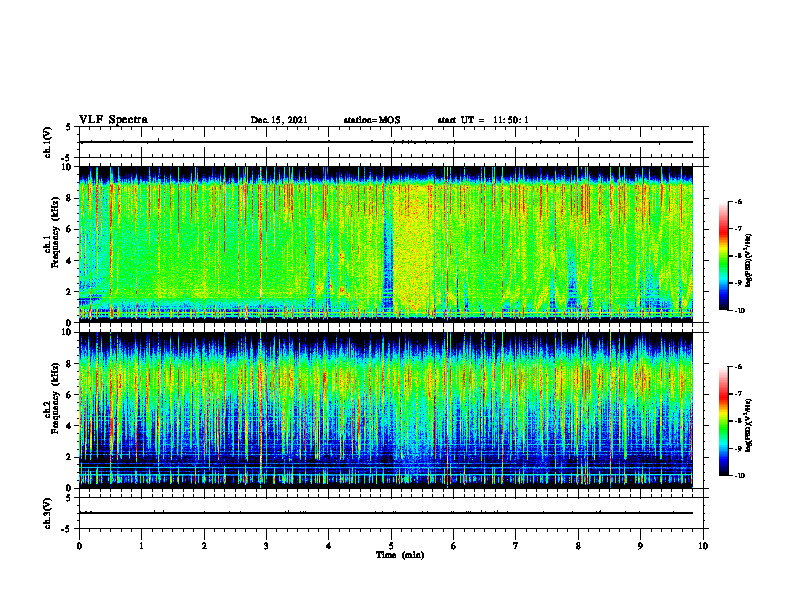Click the ch.1 spectrogram color bar

coord(723,256)
